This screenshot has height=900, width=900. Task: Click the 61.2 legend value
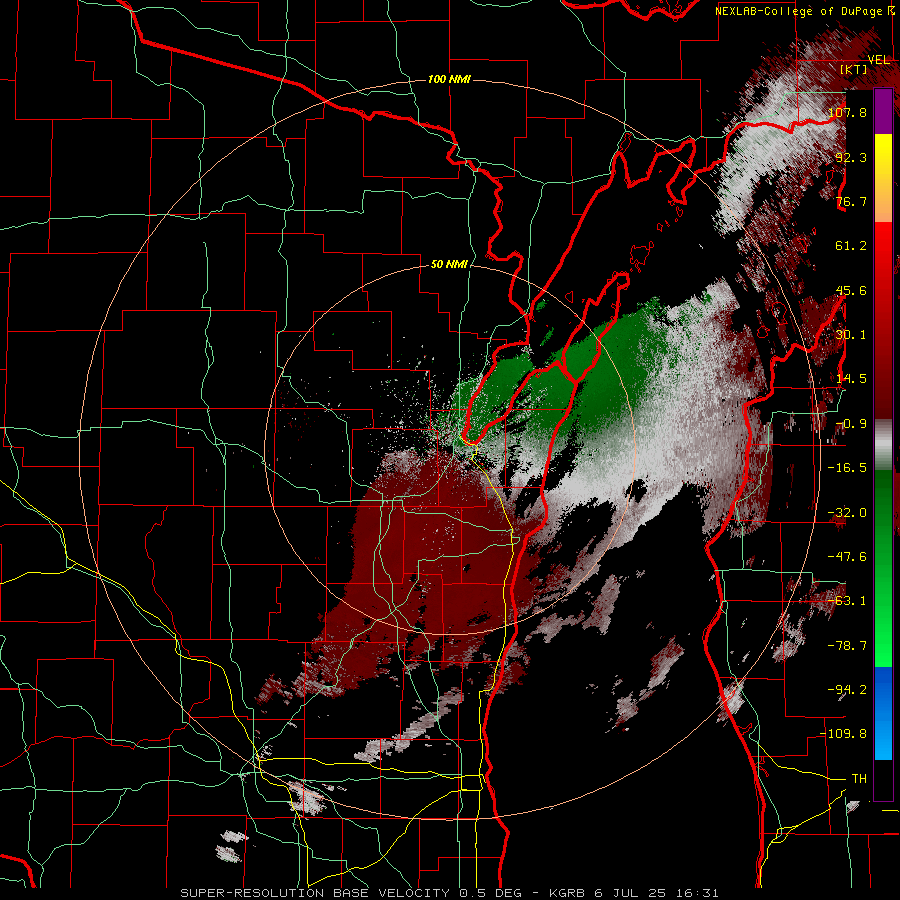[851, 246]
